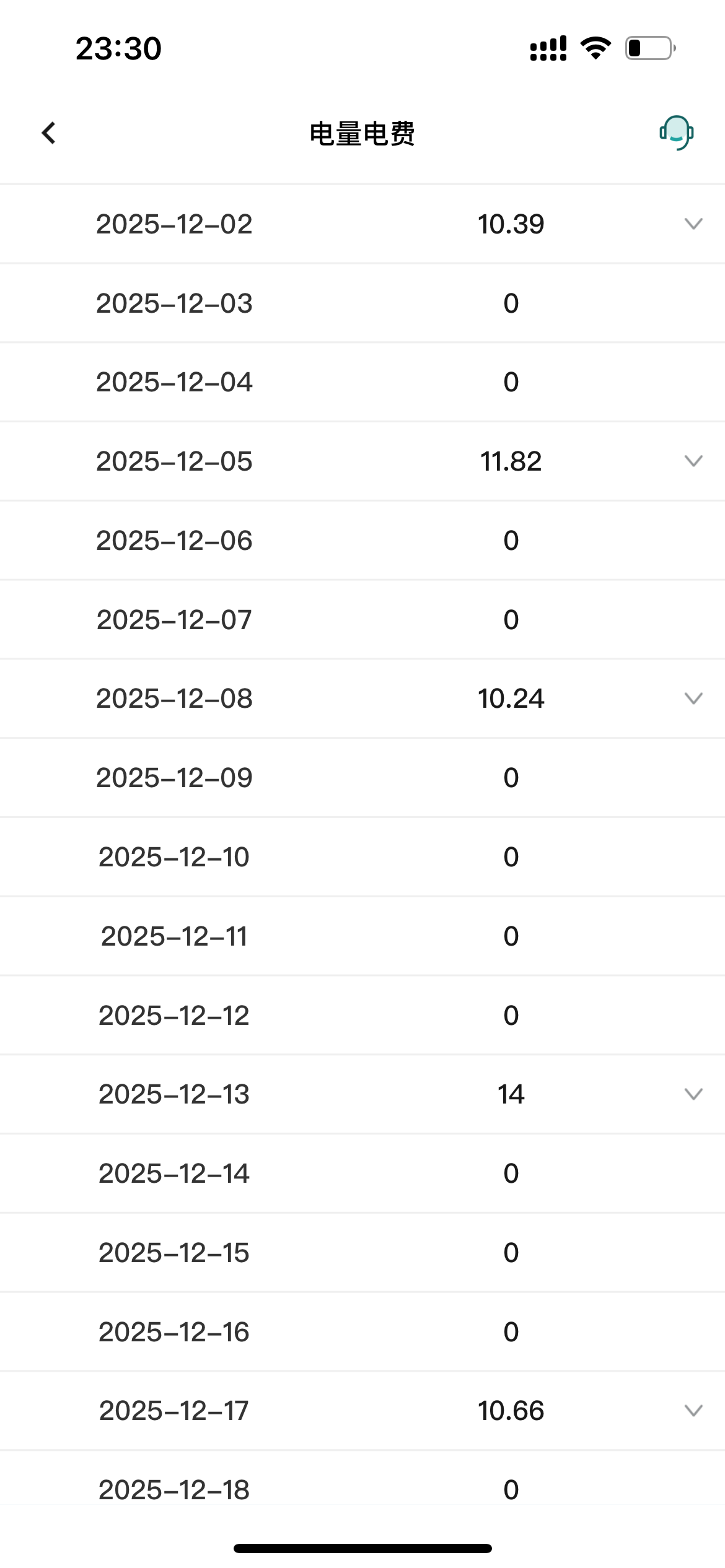Tap the 11.82 value on 2025-12-05
This screenshot has width=725, height=1568.
[511, 461]
